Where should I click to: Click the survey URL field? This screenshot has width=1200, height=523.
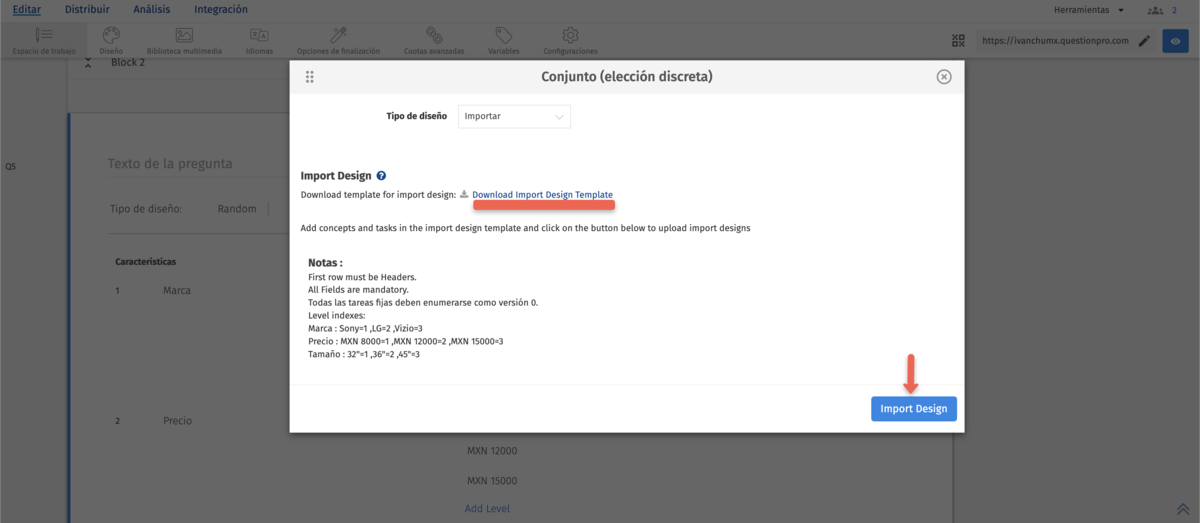point(1055,41)
